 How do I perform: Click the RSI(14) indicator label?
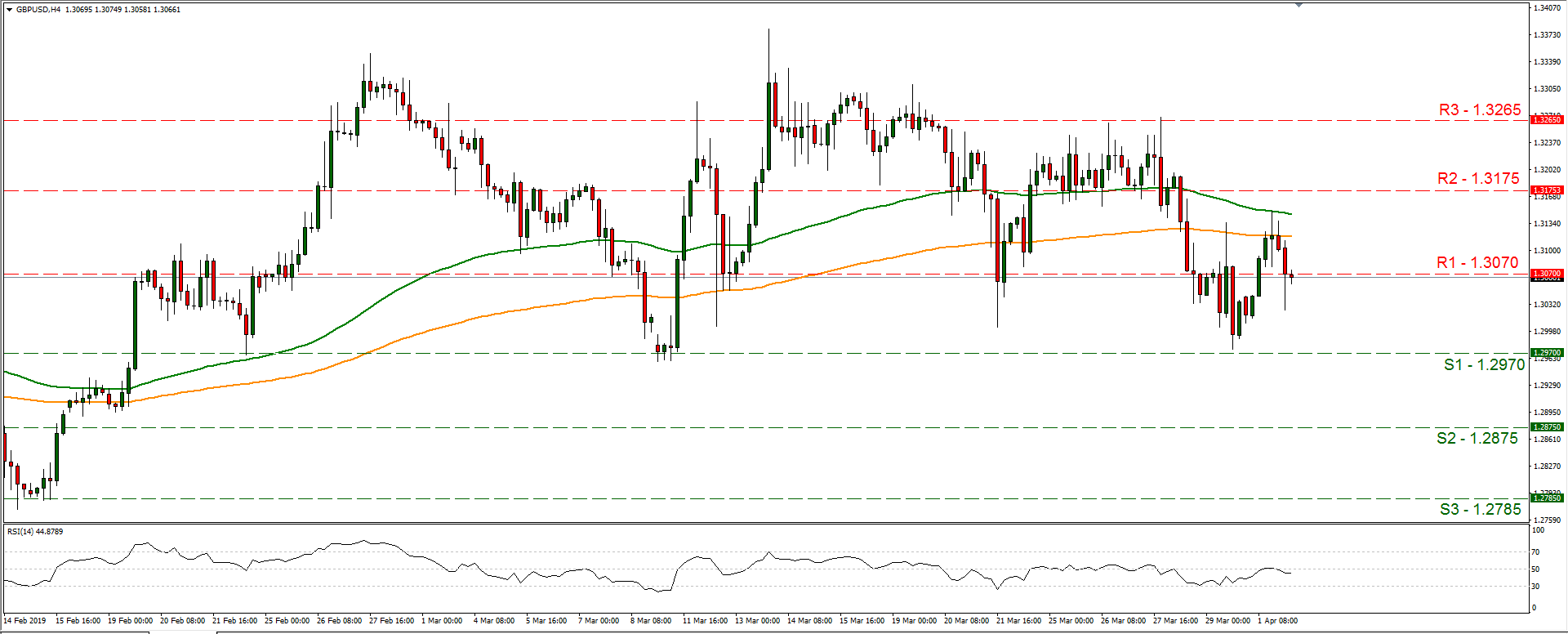(x=35, y=532)
